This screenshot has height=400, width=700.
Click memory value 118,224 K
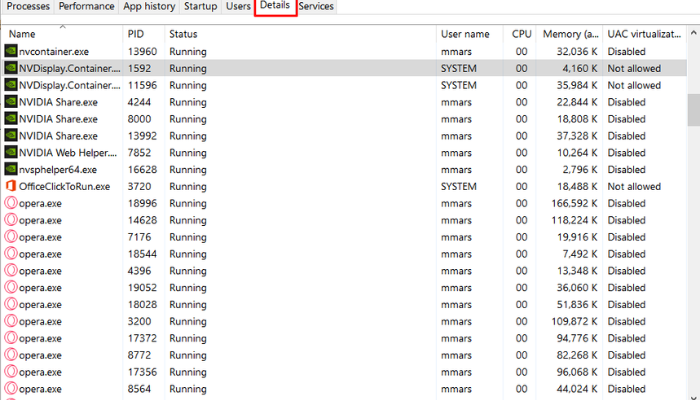pyautogui.click(x=575, y=221)
